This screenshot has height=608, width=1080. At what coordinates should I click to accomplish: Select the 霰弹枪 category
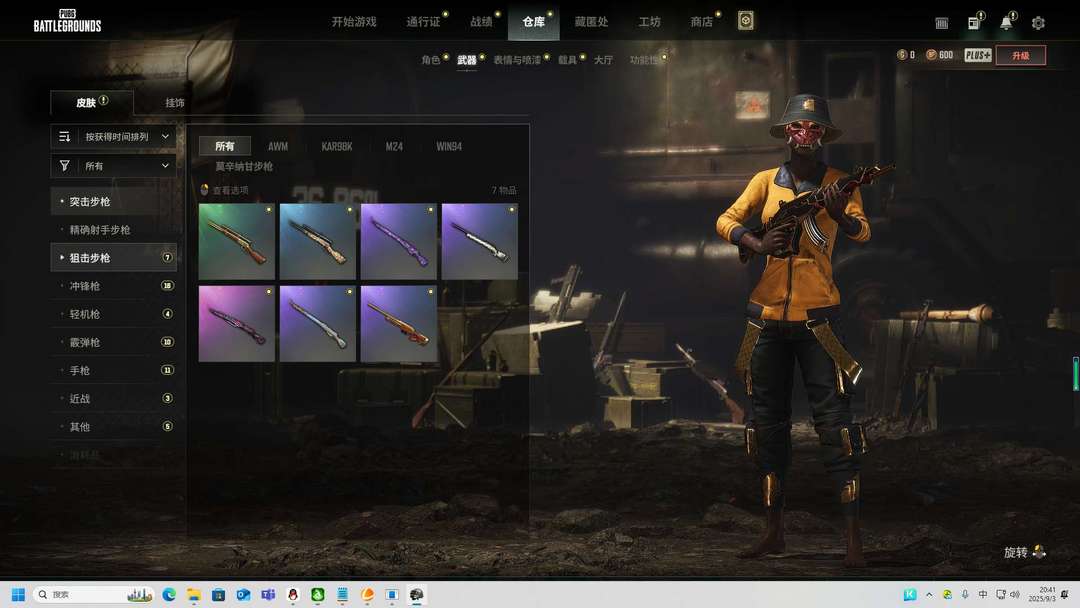point(114,342)
